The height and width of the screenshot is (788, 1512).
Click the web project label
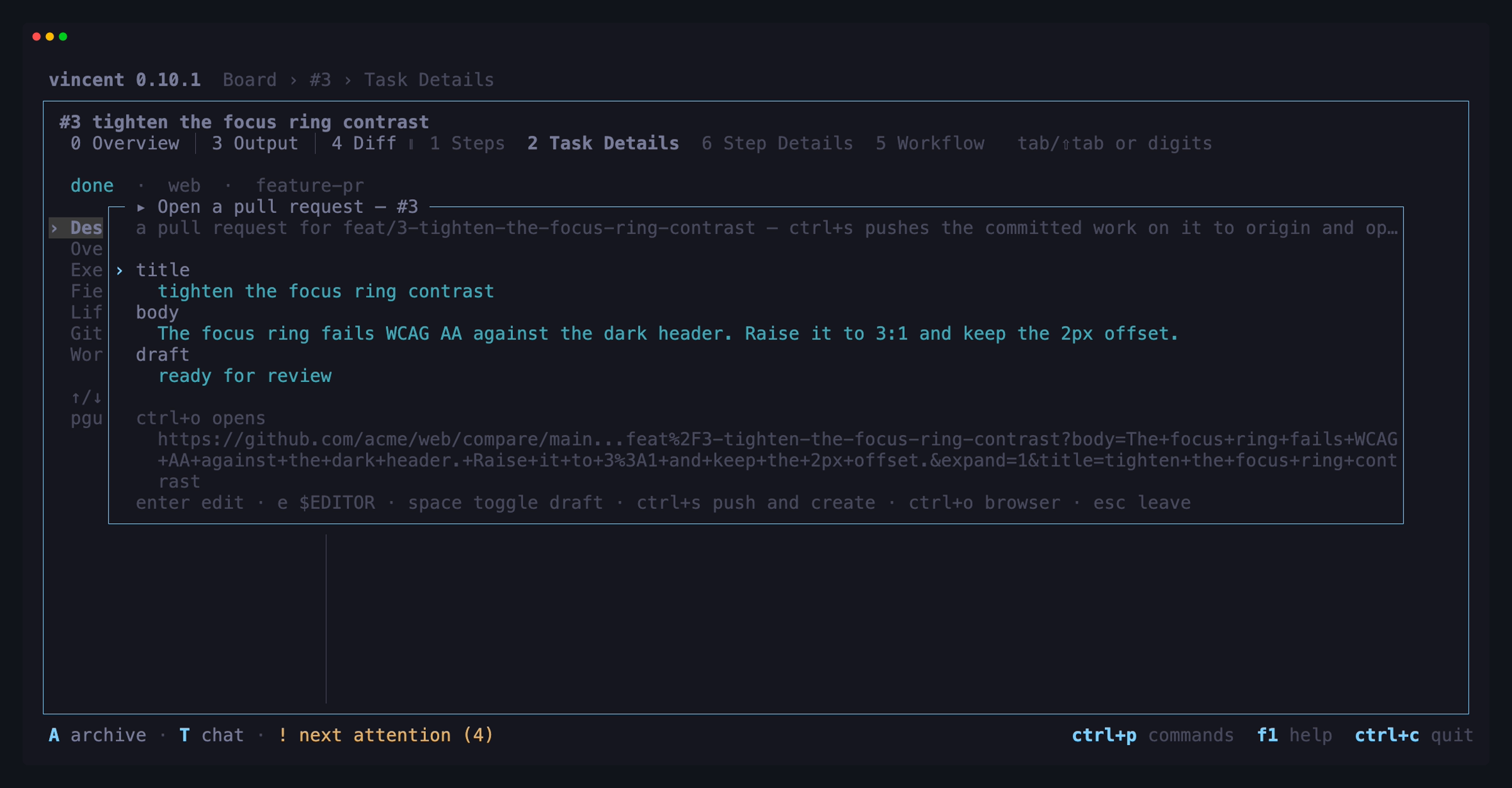click(184, 186)
